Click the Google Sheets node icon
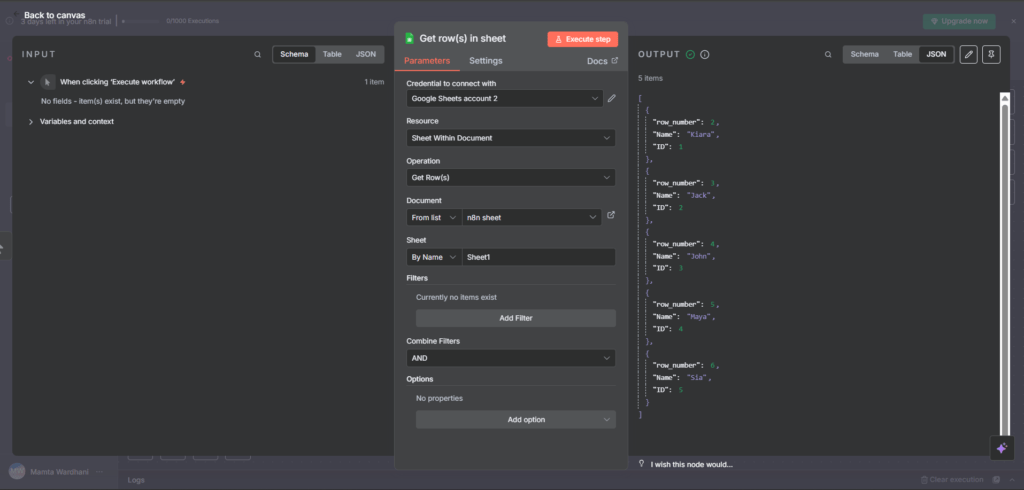Image resolution: width=1024 pixels, height=490 pixels. click(x=409, y=39)
